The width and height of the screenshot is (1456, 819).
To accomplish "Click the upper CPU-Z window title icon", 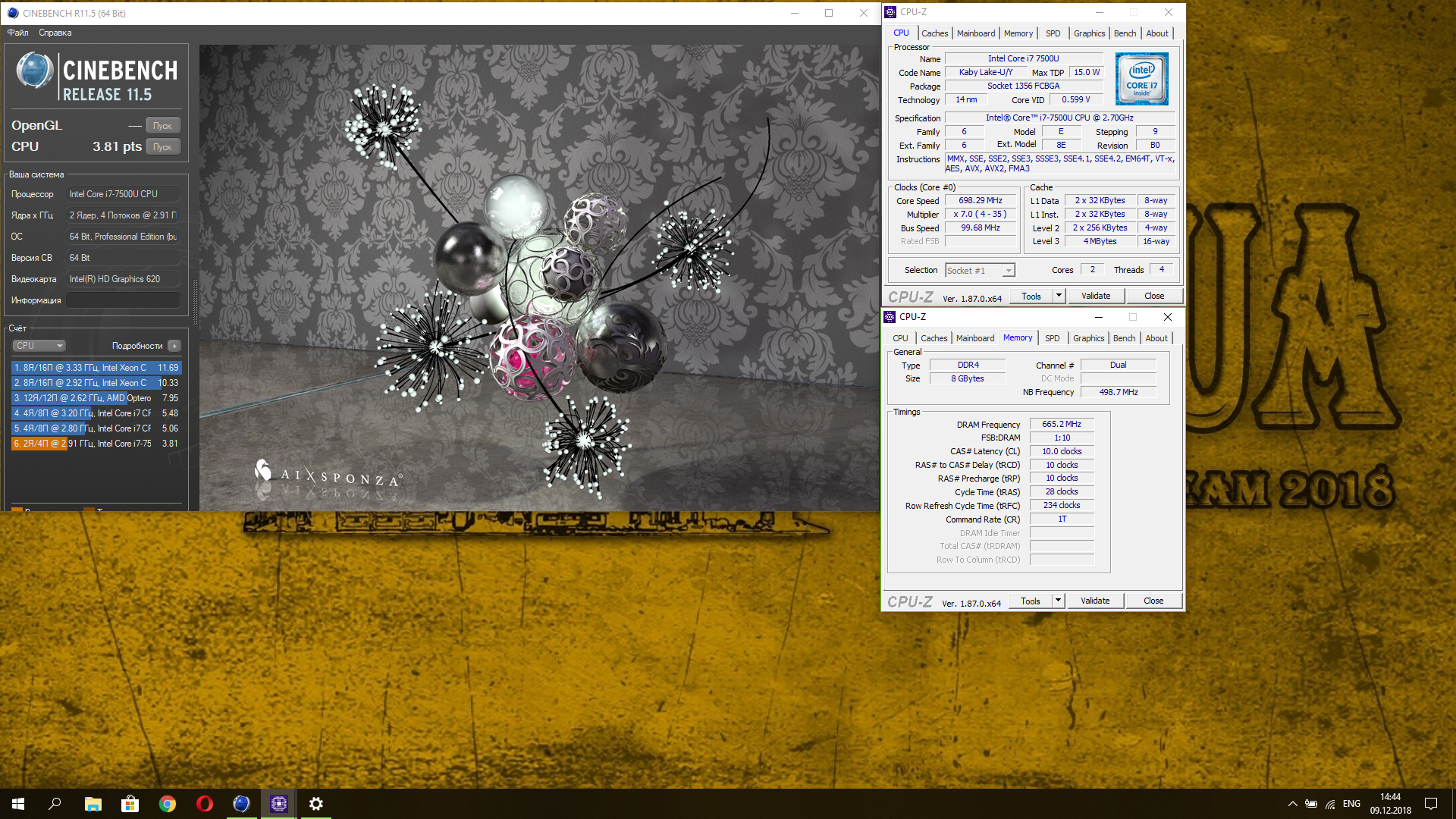I will pyautogui.click(x=890, y=12).
